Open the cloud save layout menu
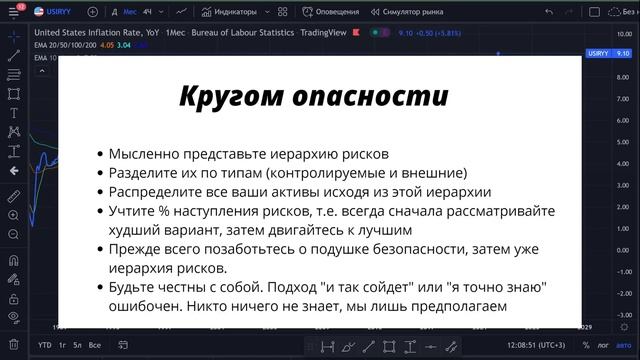The height and width of the screenshot is (360, 640). click(x=622, y=12)
